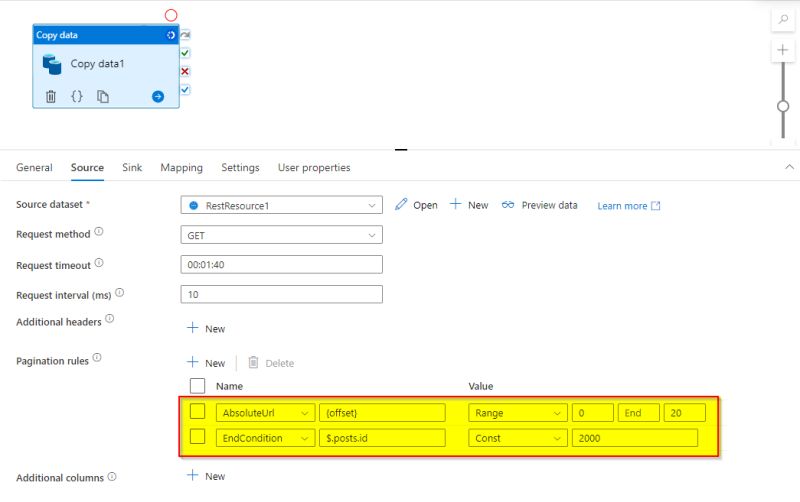Click the failure red X dependency icon
This screenshot has height=502, width=800.
coord(185,71)
